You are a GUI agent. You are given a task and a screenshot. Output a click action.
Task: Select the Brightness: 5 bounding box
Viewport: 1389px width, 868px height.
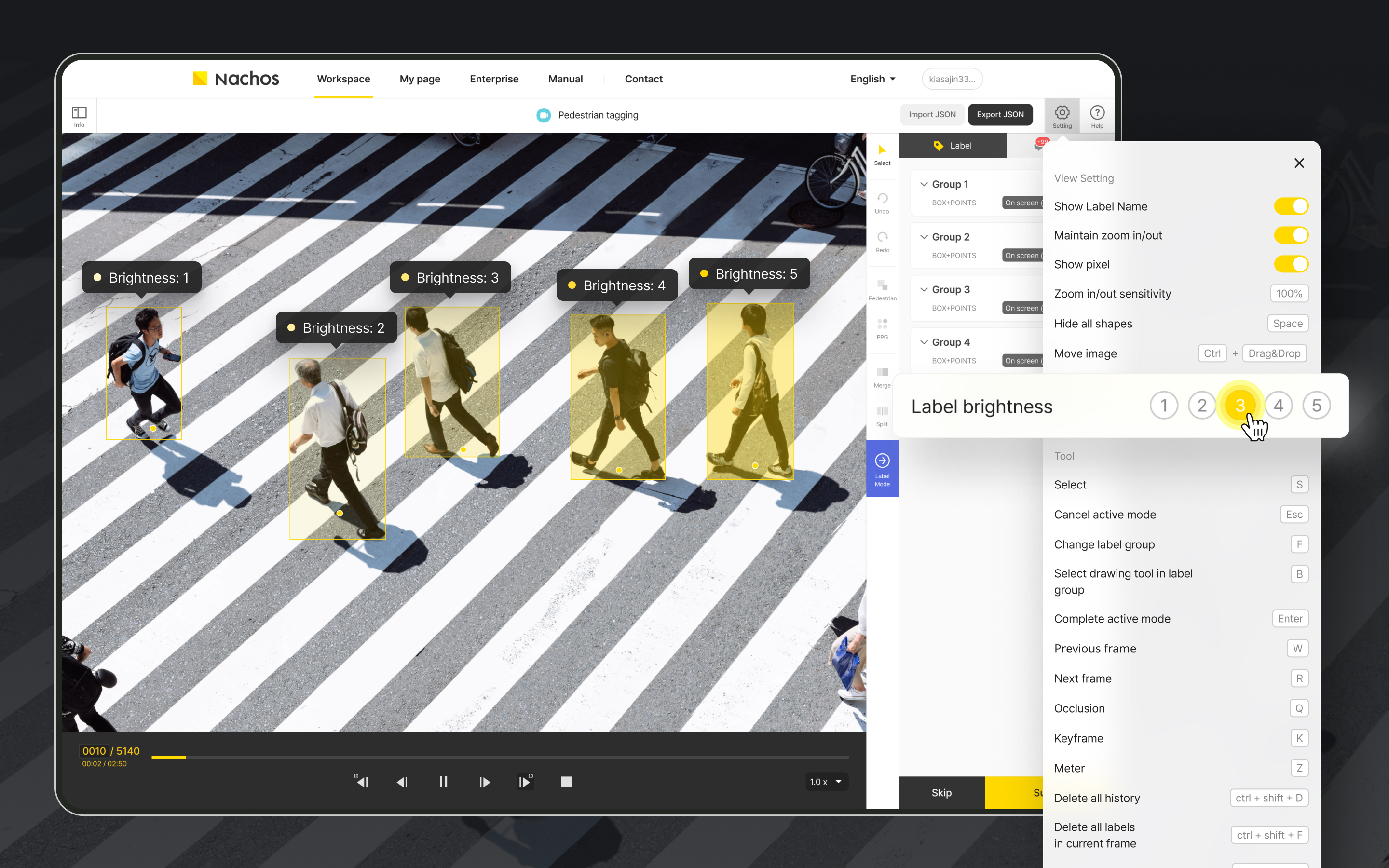click(x=750, y=391)
